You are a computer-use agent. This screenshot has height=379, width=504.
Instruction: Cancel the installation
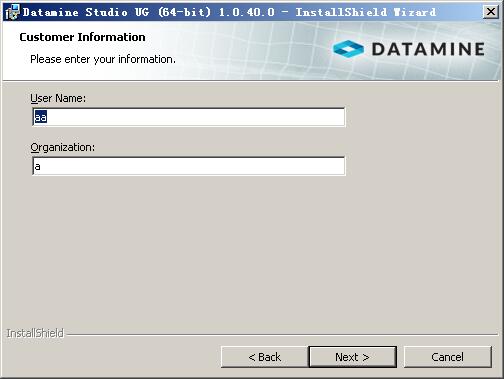448,357
